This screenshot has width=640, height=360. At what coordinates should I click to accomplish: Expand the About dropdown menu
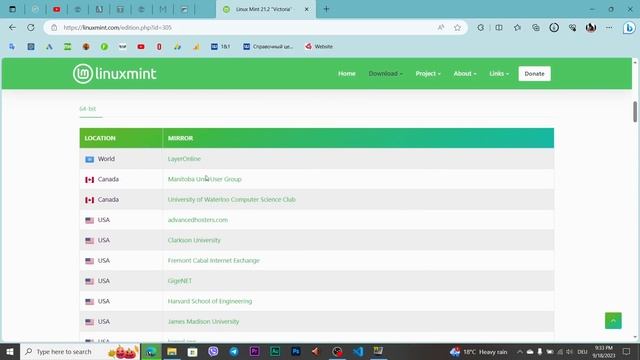point(465,73)
